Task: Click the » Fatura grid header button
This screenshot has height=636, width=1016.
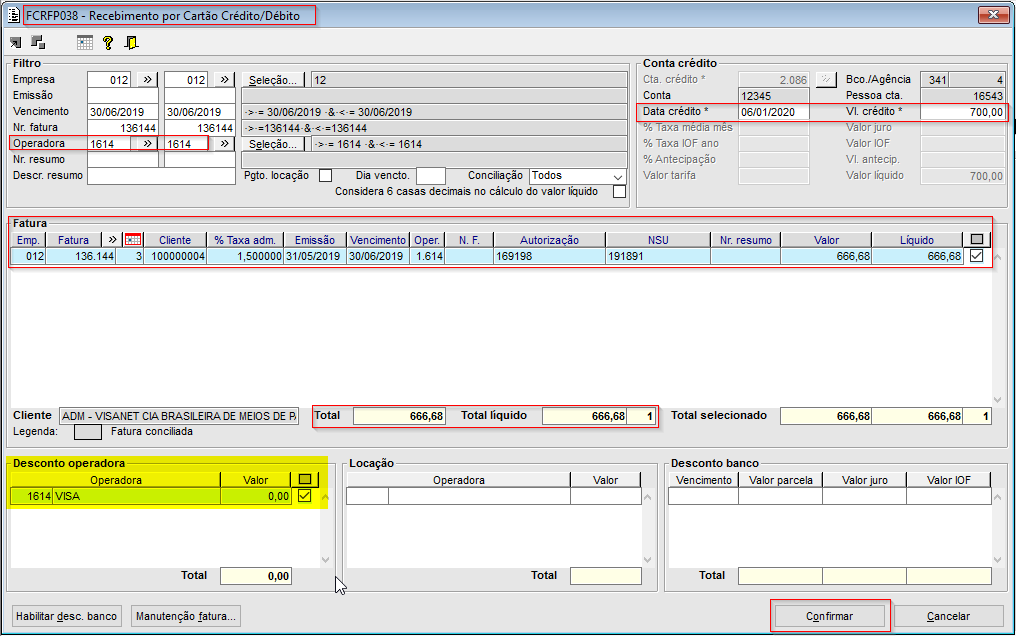Action: pos(113,240)
